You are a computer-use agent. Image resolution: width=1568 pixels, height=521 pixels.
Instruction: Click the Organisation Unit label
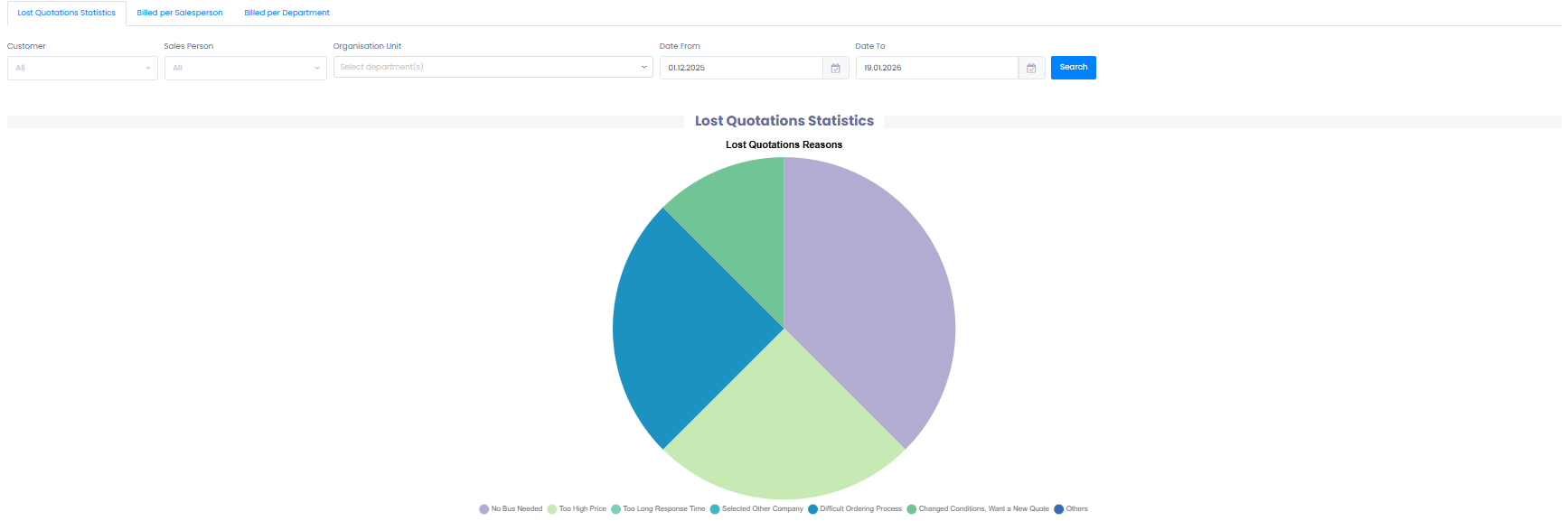pyautogui.click(x=367, y=46)
